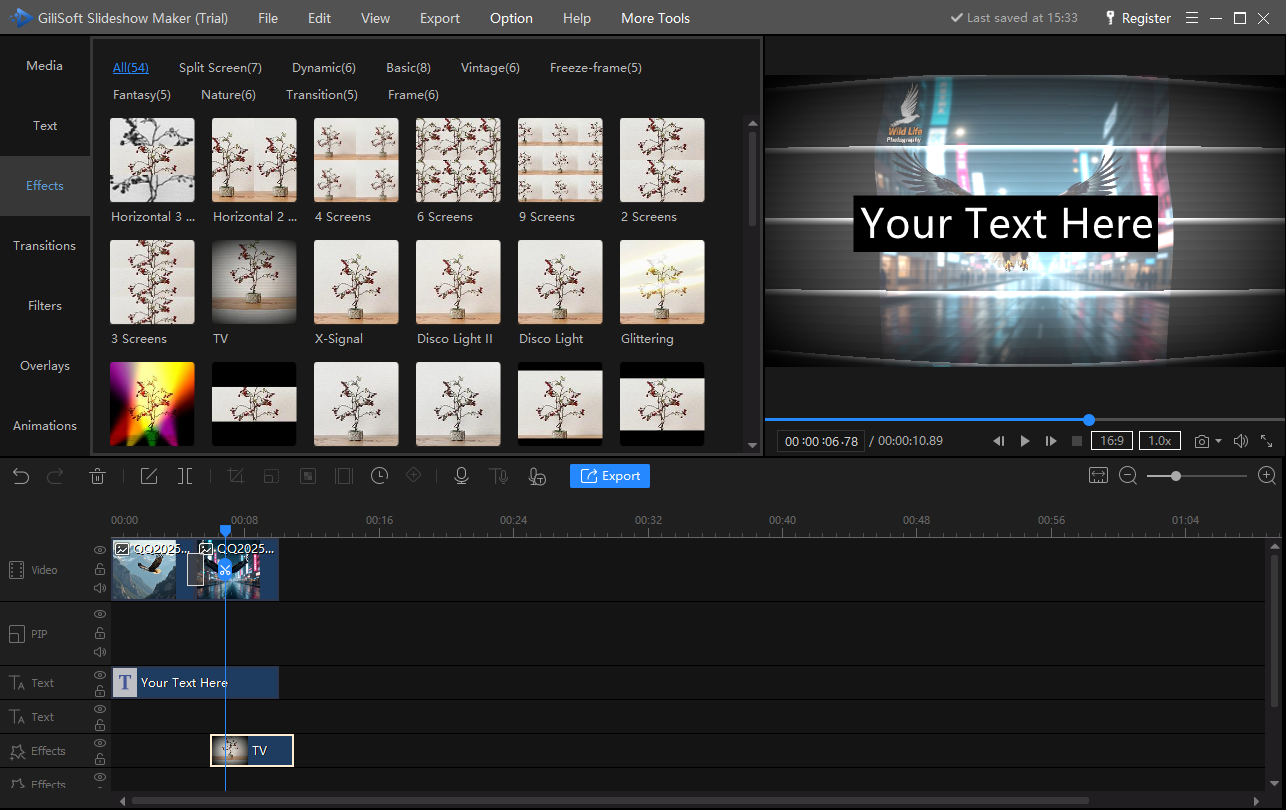Open the Export menu in menu bar
1286x810 pixels.
point(440,18)
